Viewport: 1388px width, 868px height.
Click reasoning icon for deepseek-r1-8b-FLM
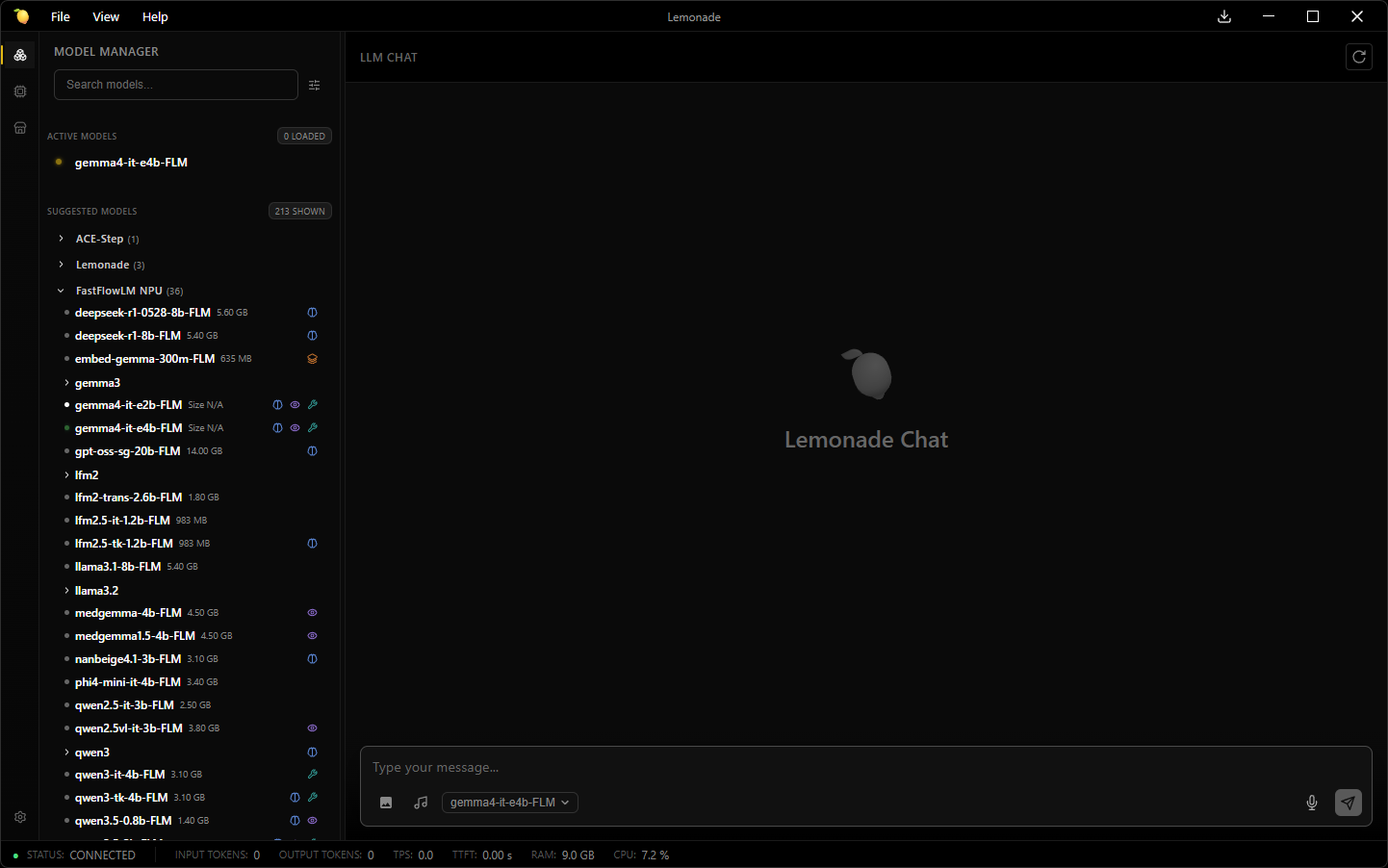(313, 336)
